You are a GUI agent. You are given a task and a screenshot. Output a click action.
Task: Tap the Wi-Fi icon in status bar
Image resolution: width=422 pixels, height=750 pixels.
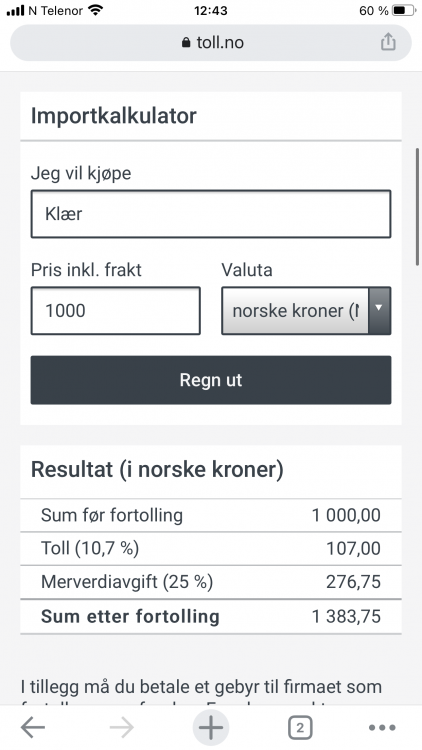(96, 10)
